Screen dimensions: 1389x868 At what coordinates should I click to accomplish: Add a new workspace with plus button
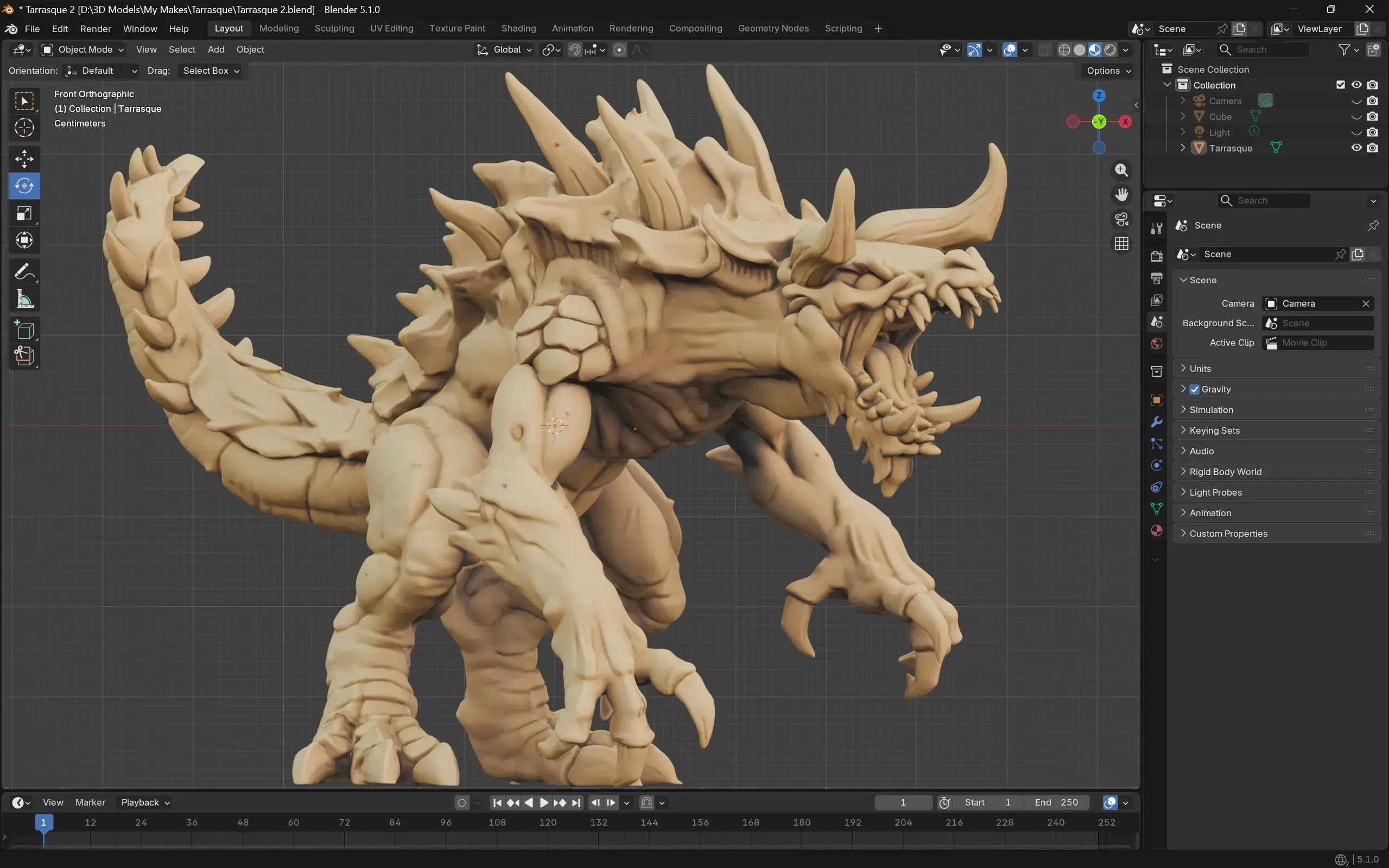[878, 29]
